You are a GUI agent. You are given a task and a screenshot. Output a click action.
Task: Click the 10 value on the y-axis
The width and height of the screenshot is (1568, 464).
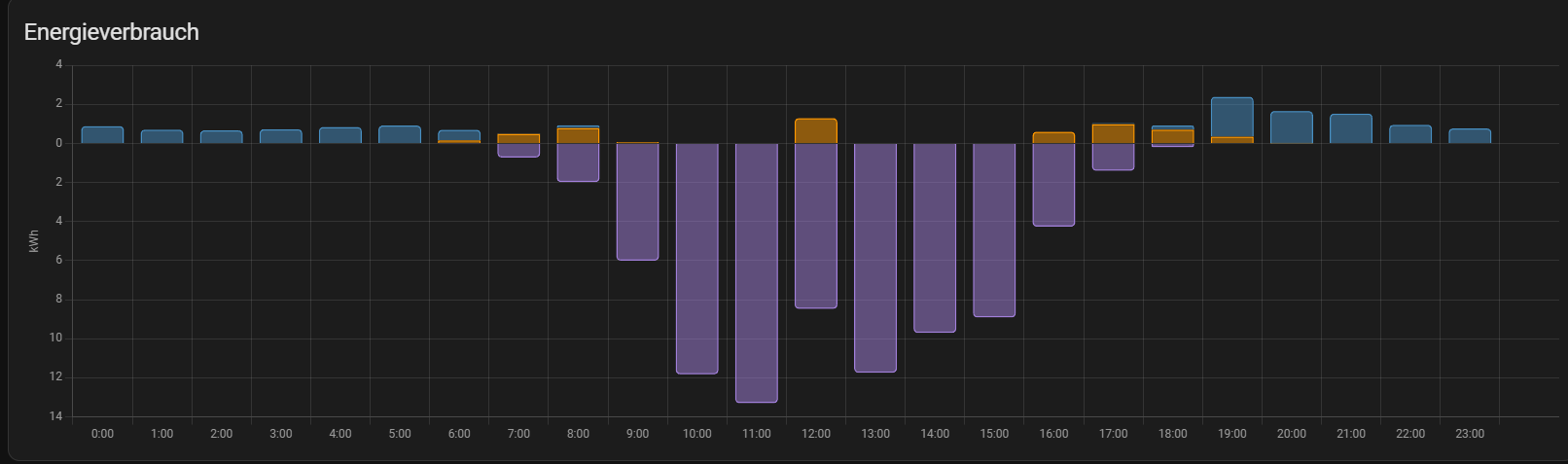55,339
